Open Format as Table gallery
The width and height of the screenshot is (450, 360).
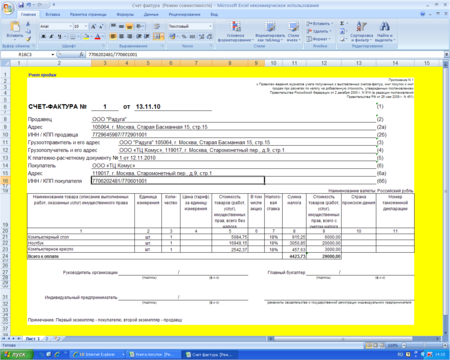coord(270,31)
